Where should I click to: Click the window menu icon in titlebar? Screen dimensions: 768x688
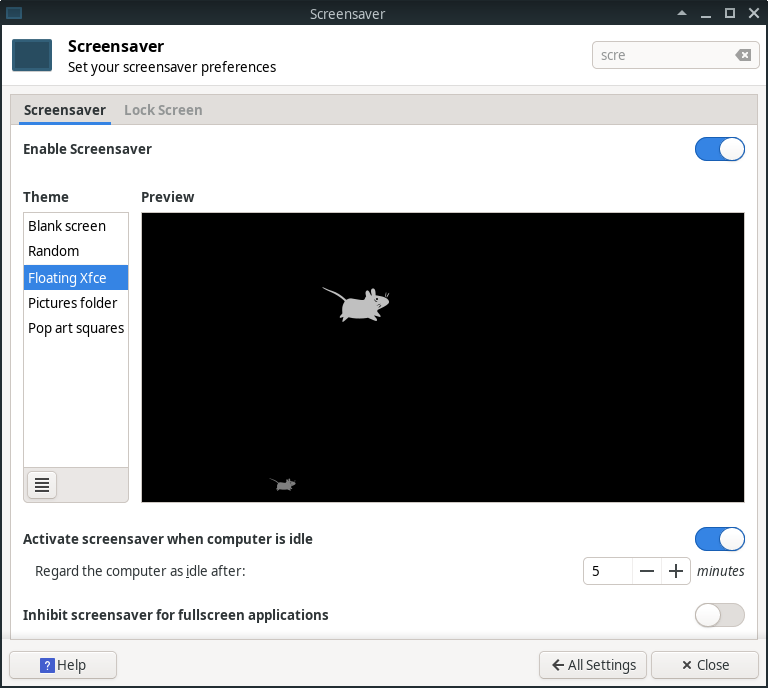click(13, 13)
